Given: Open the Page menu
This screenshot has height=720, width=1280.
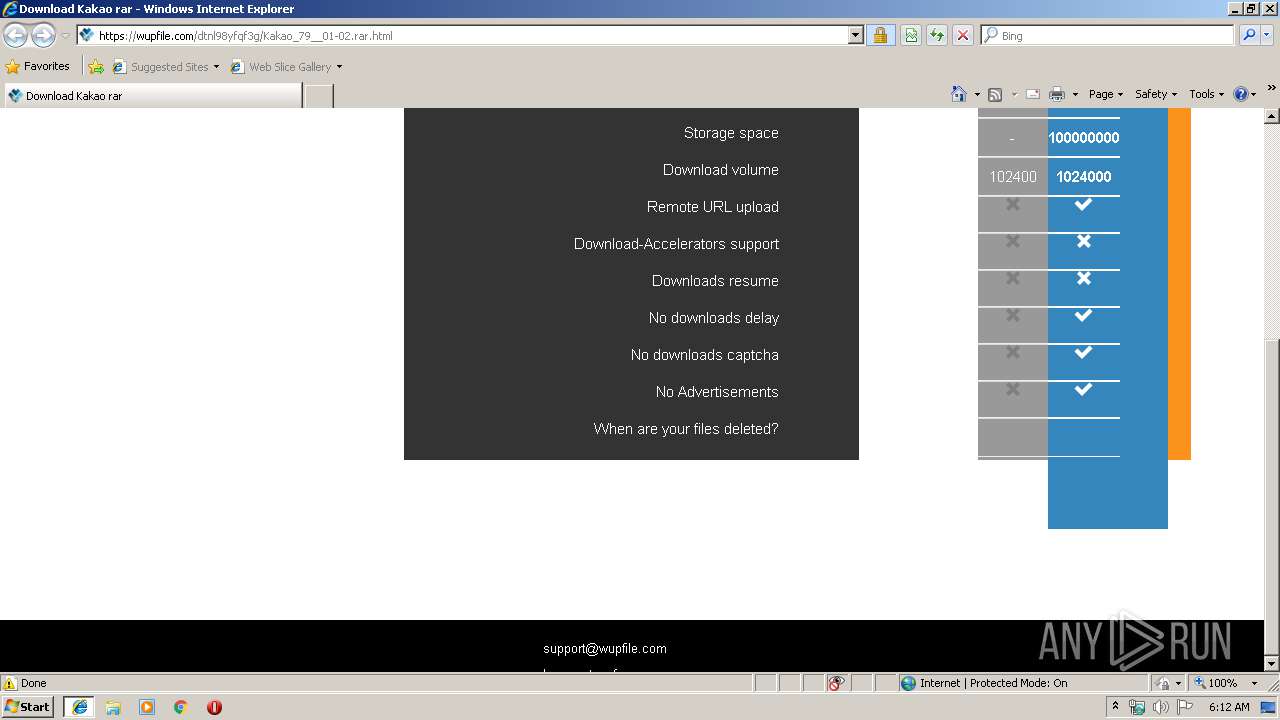Looking at the screenshot, I should [x=1105, y=94].
